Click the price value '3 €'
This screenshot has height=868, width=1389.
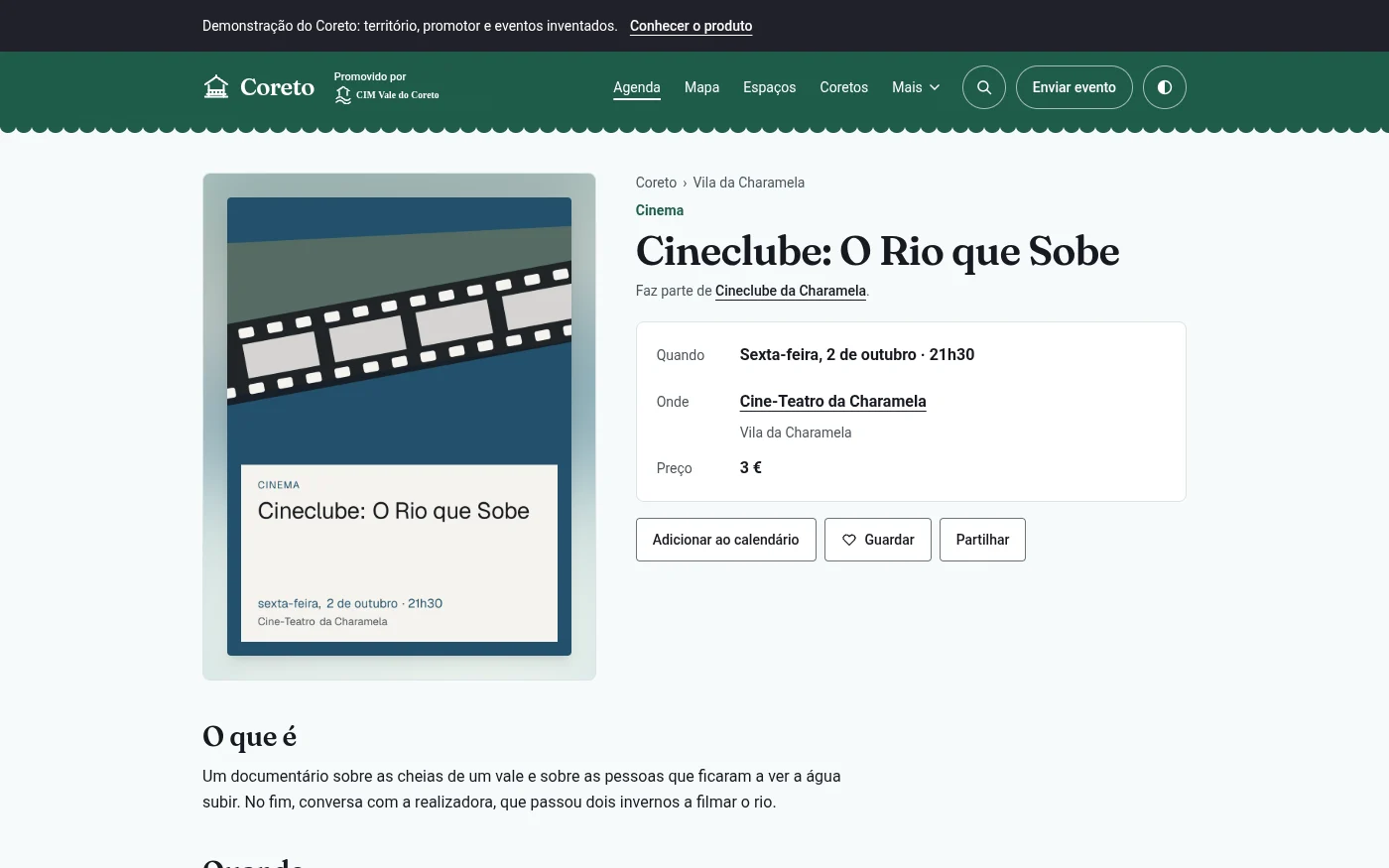click(751, 467)
